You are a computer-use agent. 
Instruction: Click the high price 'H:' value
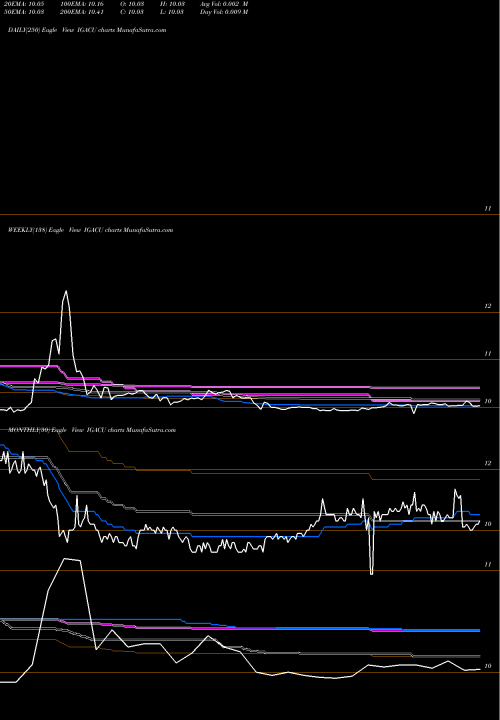tap(172, 4)
